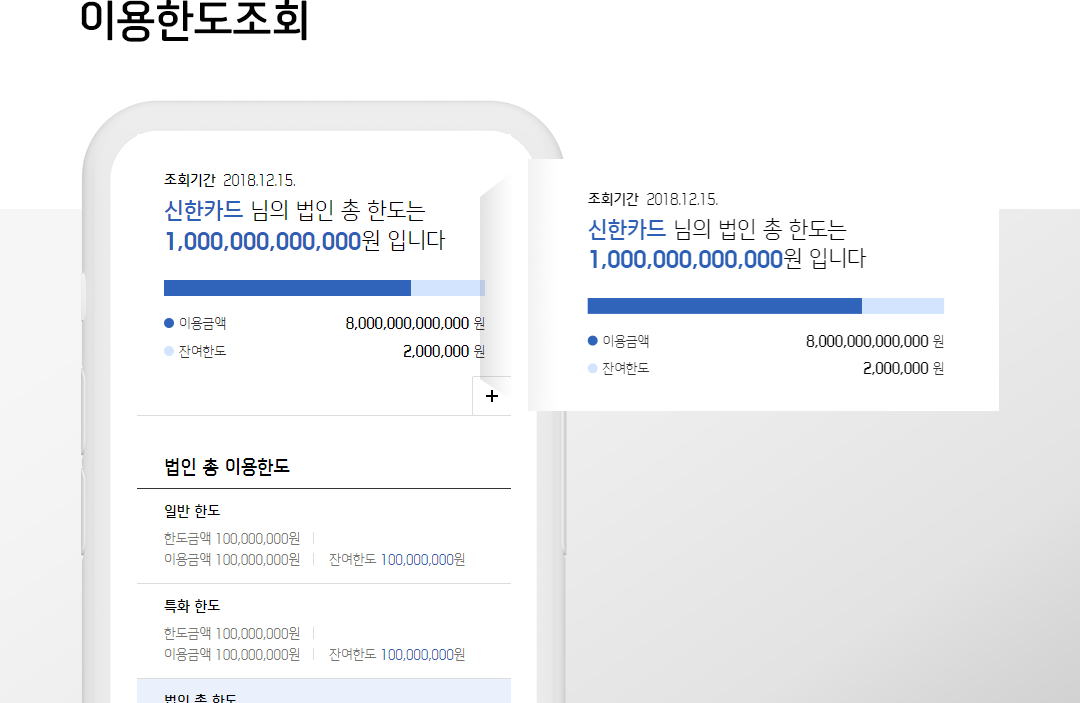Click phone's 2,000,000 원 remaining amount
The height and width of the screenshot is (703, 1080).
coord(444,351)
